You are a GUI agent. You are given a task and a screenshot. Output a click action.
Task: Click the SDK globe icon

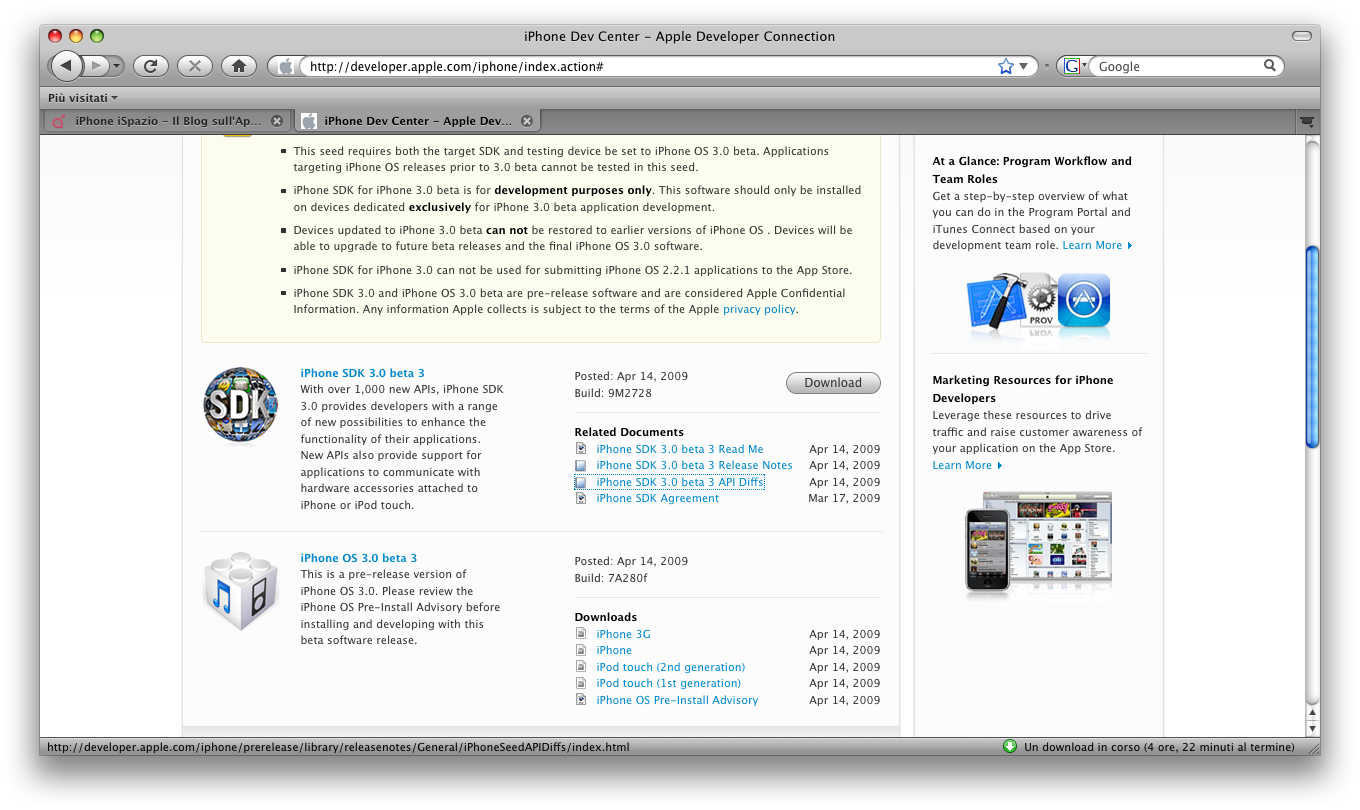(240, 405)
